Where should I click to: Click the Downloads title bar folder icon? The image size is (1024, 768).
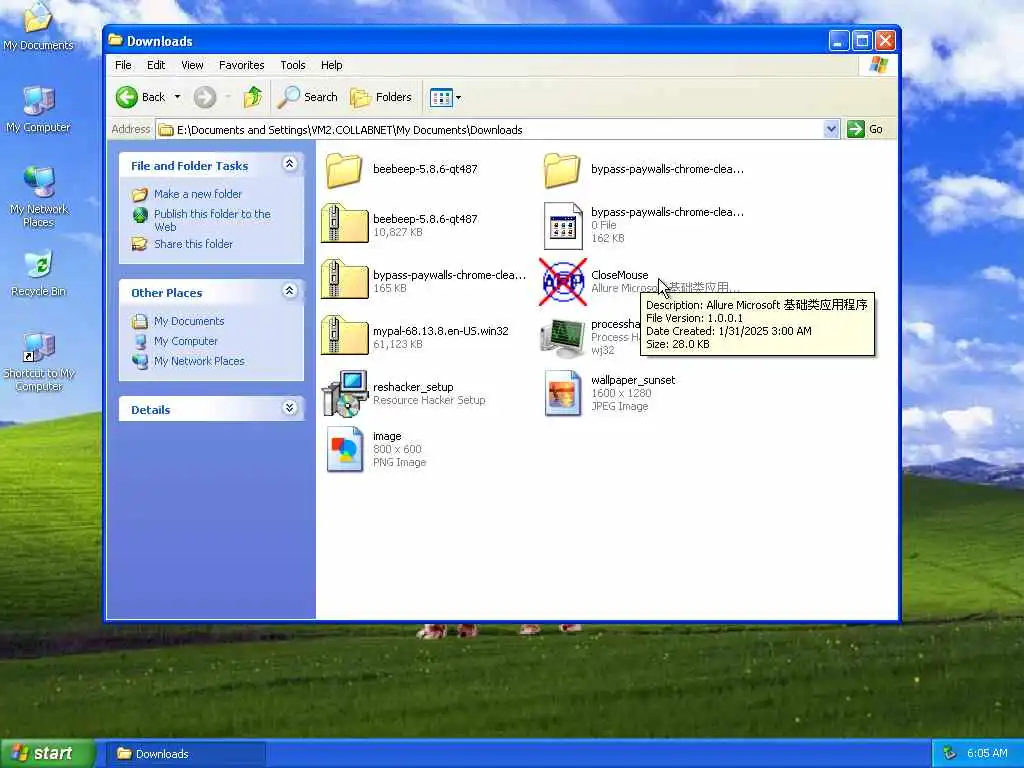(116, 40)
